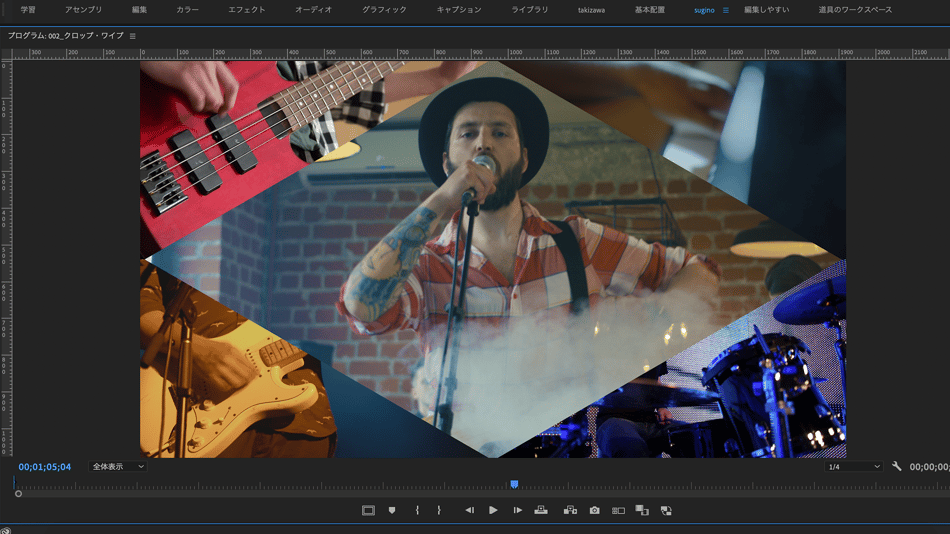Image resolution: width=950 pixels, height=534 pixels.
Task: Switch to the エフェクト workspace tab
Action: tap(247, 10)
